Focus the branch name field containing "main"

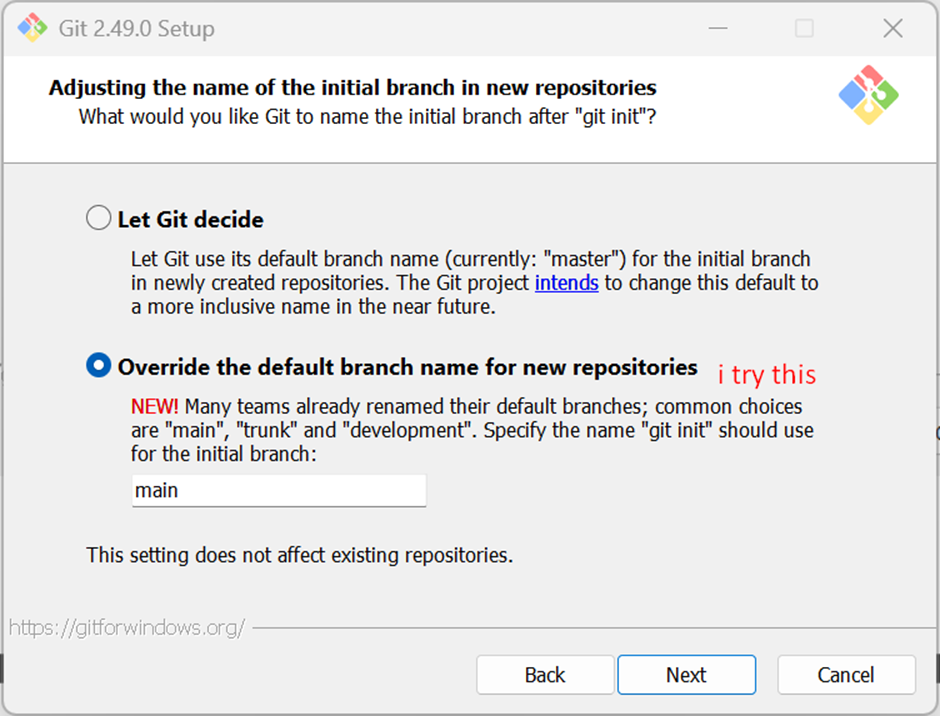279,491
